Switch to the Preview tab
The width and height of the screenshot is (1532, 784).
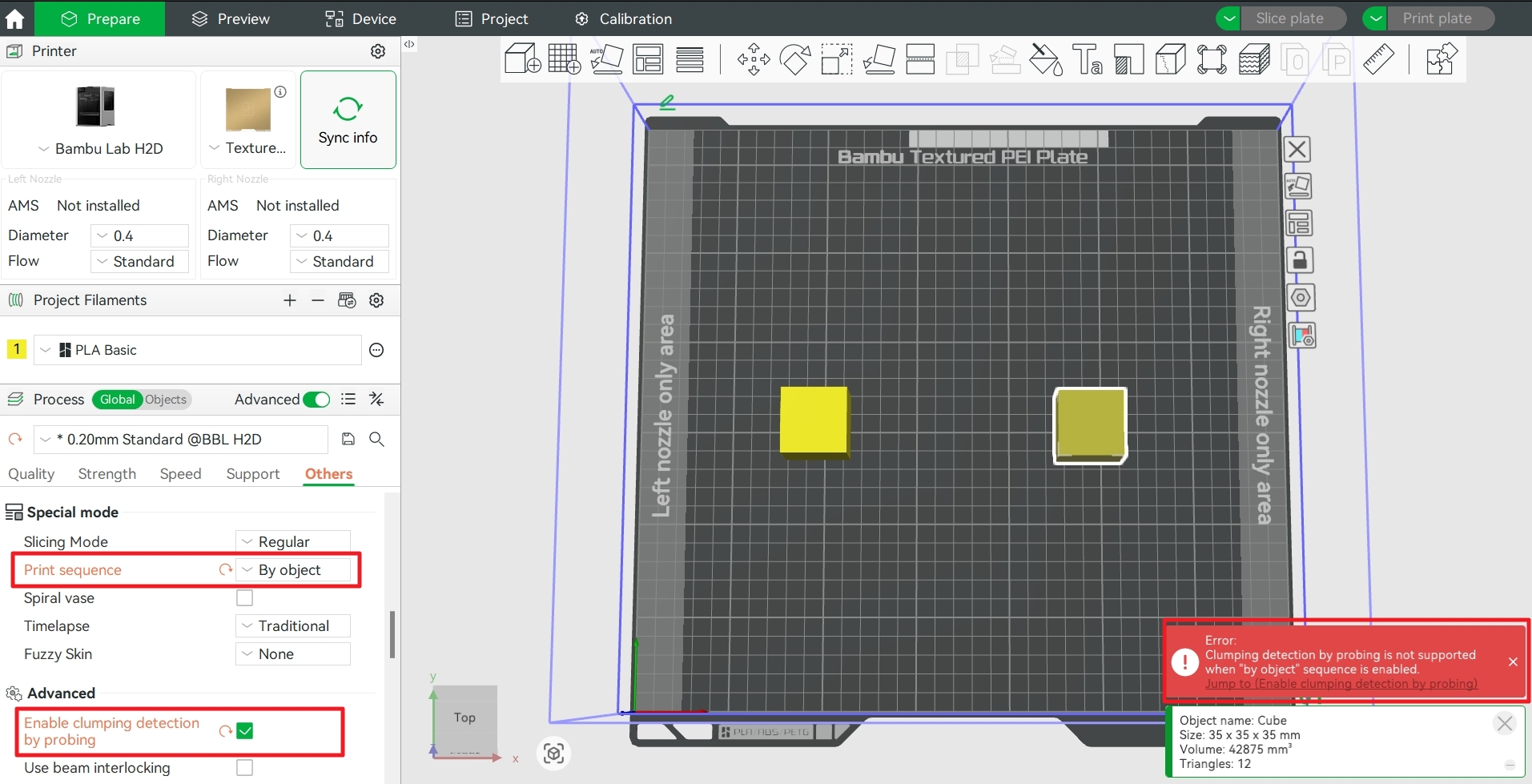pos(231,18)
